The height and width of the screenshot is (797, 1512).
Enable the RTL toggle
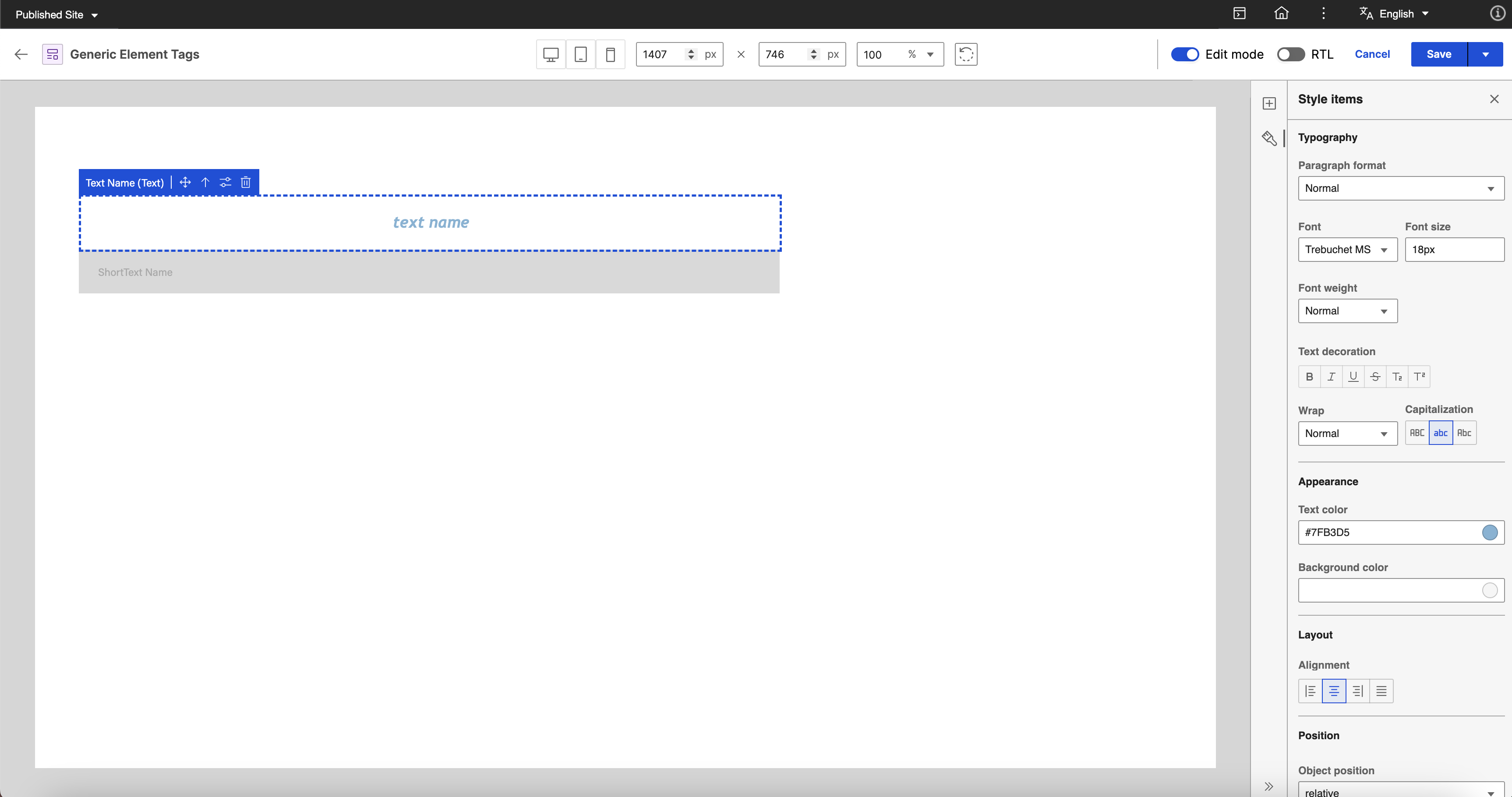[x=1290, y=55]
